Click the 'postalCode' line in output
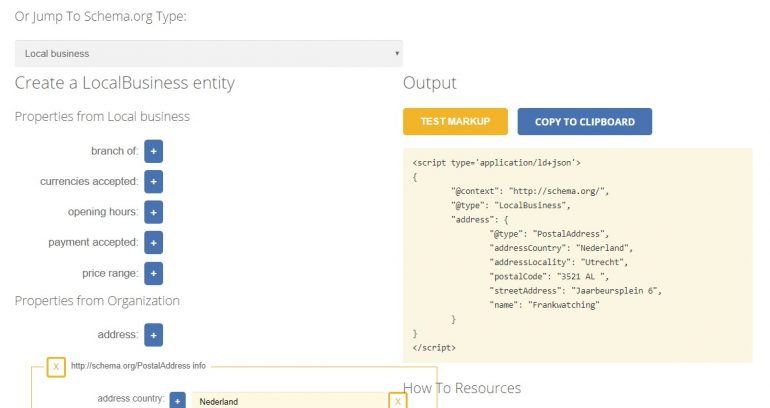The width and height of the screenshot is (770, 408). point(549,276)
